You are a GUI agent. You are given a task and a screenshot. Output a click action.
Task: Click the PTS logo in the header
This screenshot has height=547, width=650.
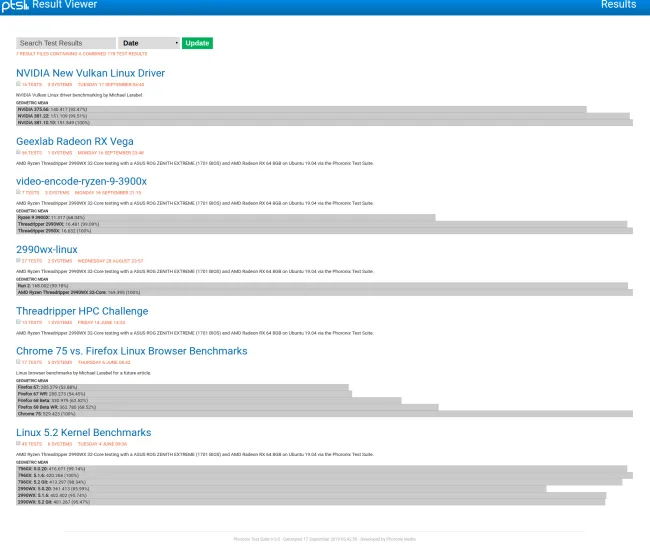(x=15, y=5)
